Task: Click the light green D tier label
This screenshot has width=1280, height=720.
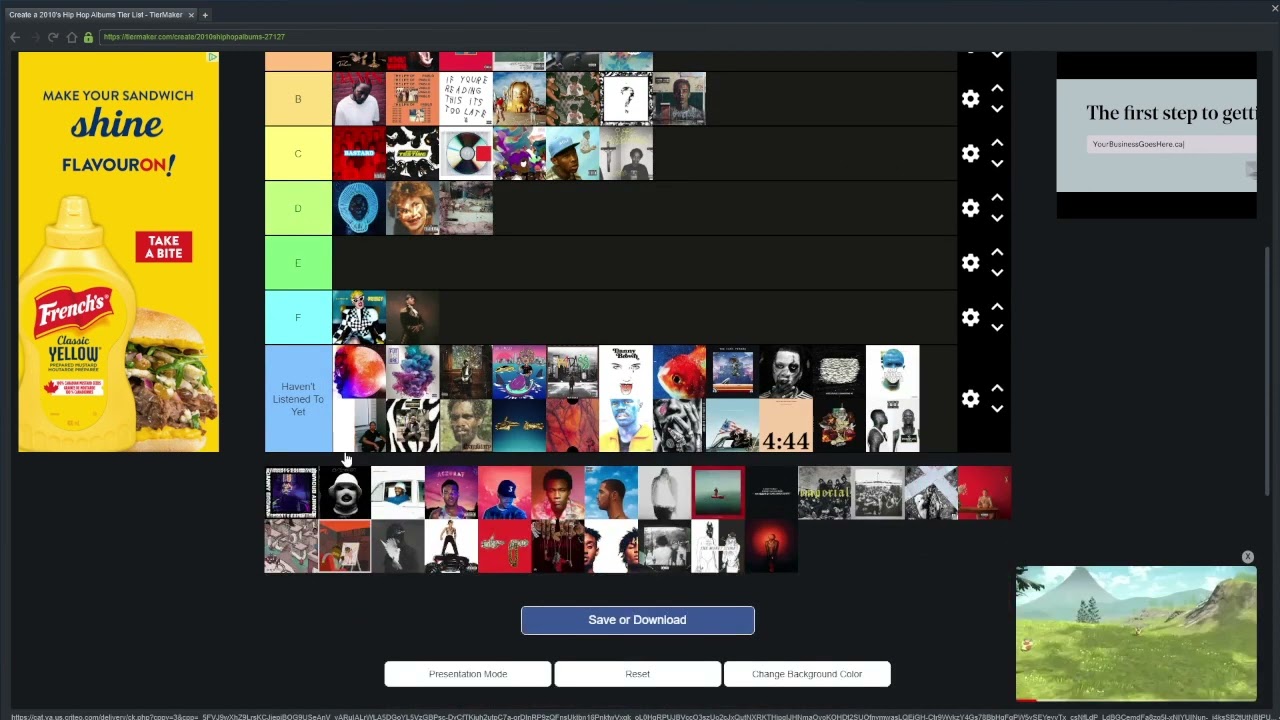Action: click(298, 208)
